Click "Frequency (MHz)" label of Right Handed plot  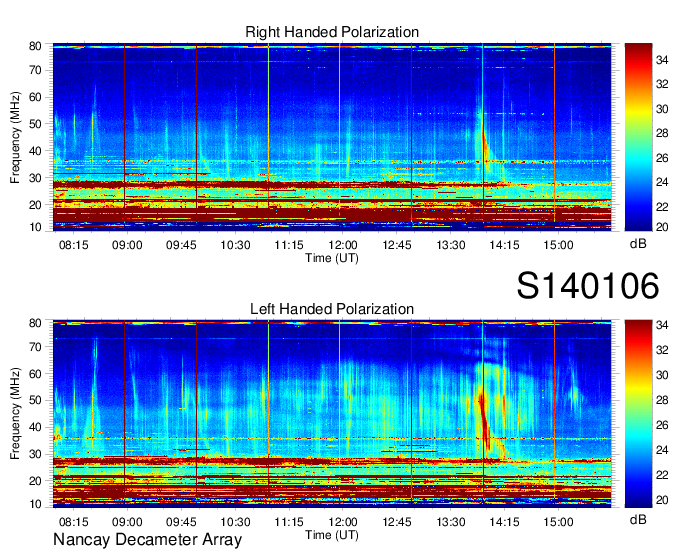pos(15,137)
